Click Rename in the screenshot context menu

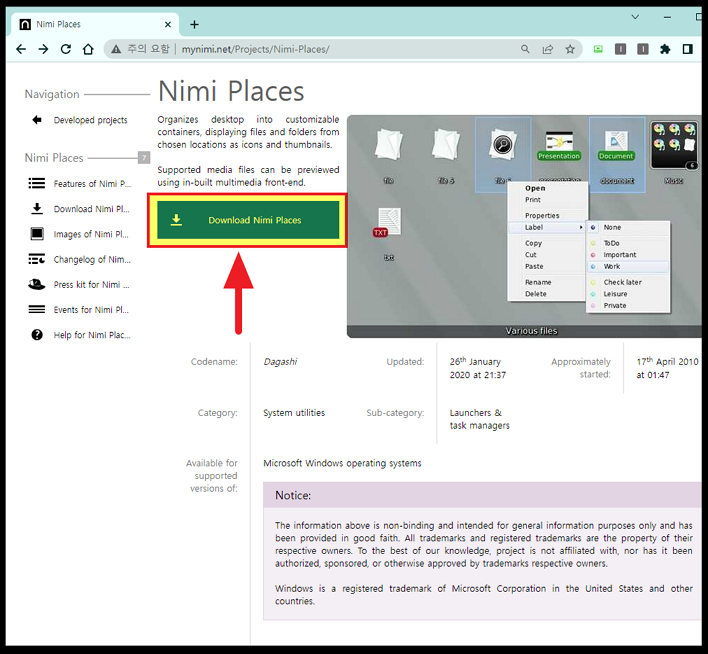click(x=538, y=282)
